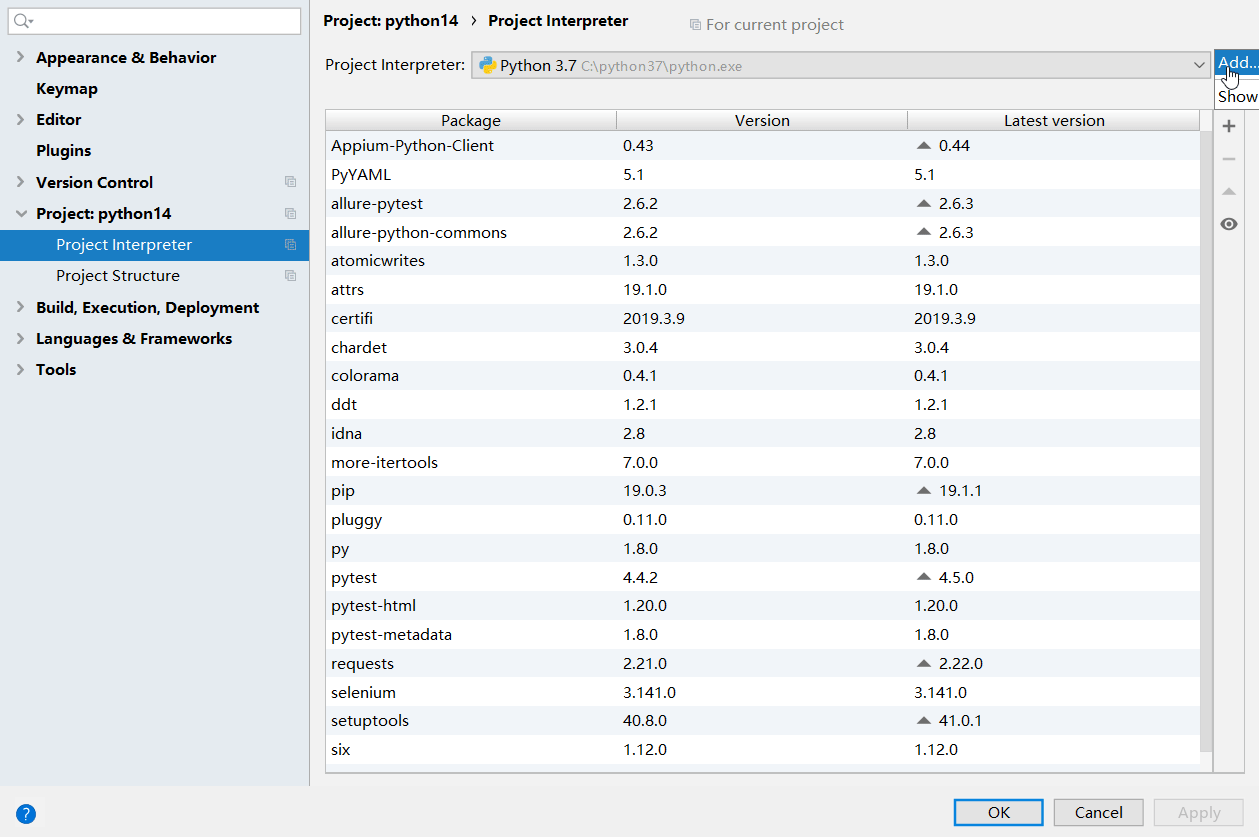Collapse the Project: python14 section
This screenshot has width=1259, height=837.
click(x=21, y=214)
